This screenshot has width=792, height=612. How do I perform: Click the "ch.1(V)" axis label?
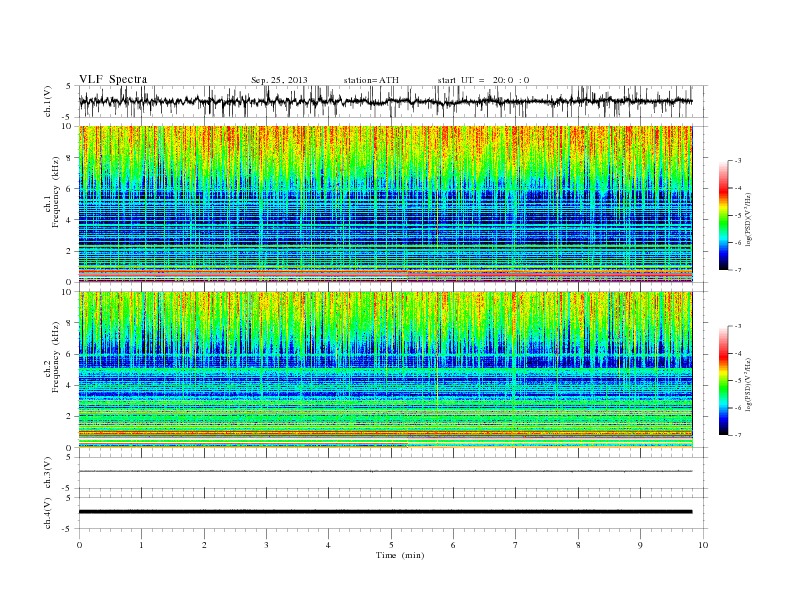tap(48, 101)
